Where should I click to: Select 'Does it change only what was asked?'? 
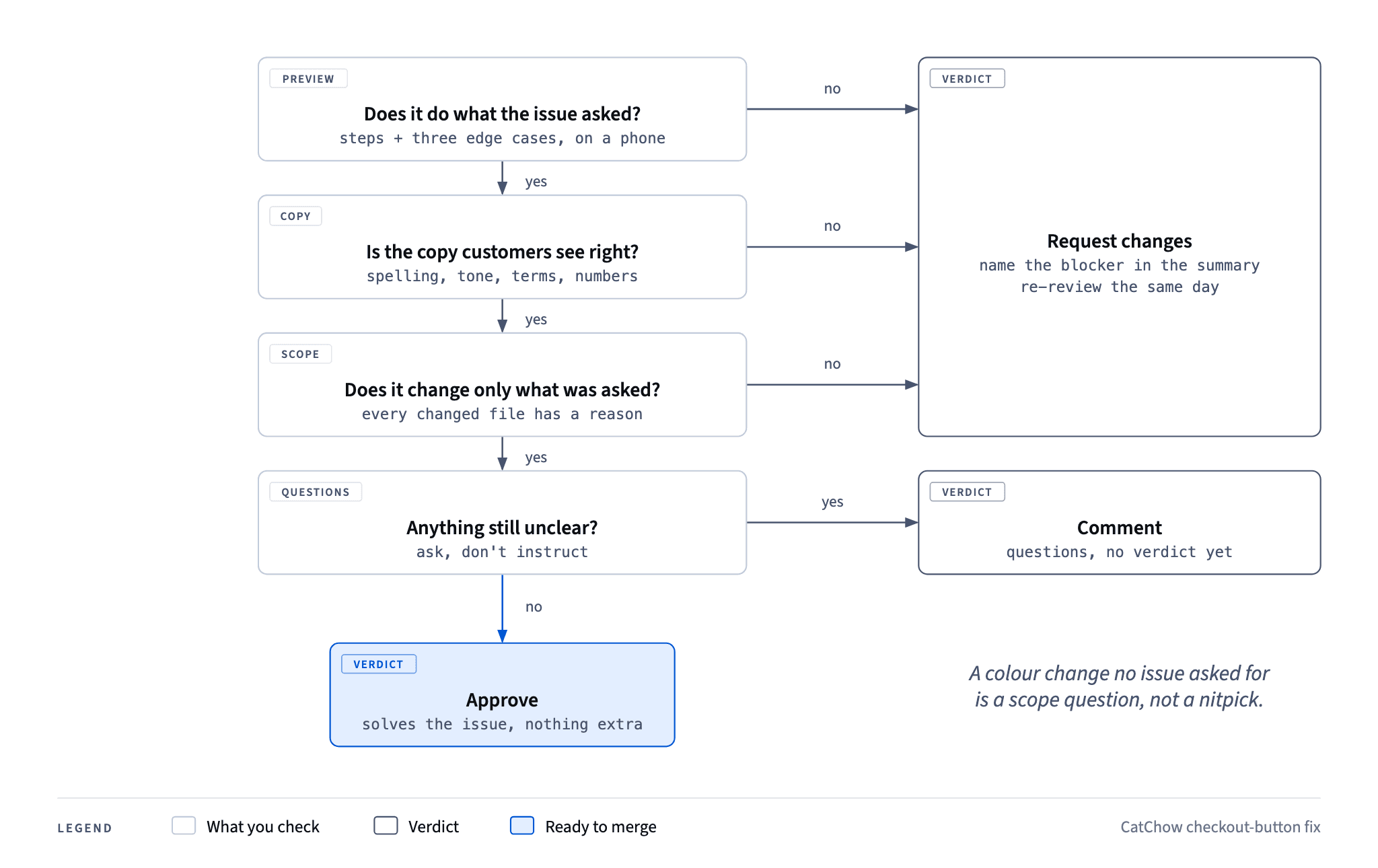502,390
